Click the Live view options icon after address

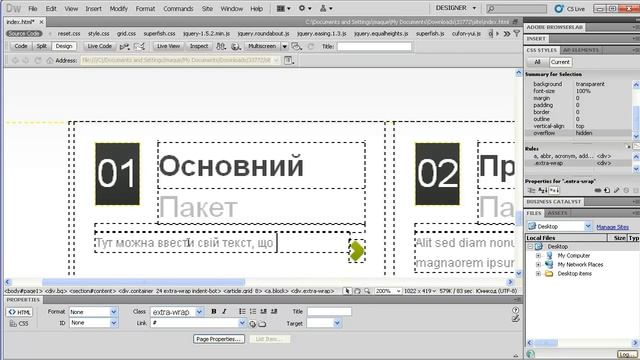point(289,60)
